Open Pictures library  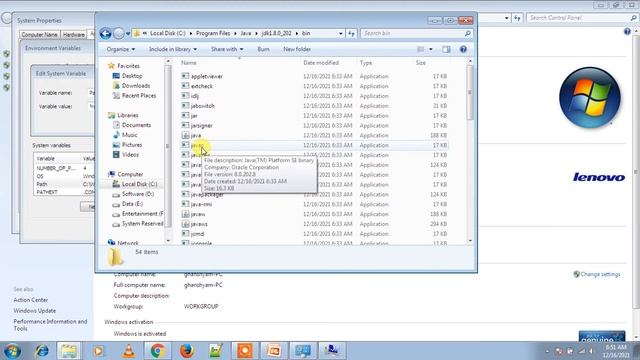[132, 145]
